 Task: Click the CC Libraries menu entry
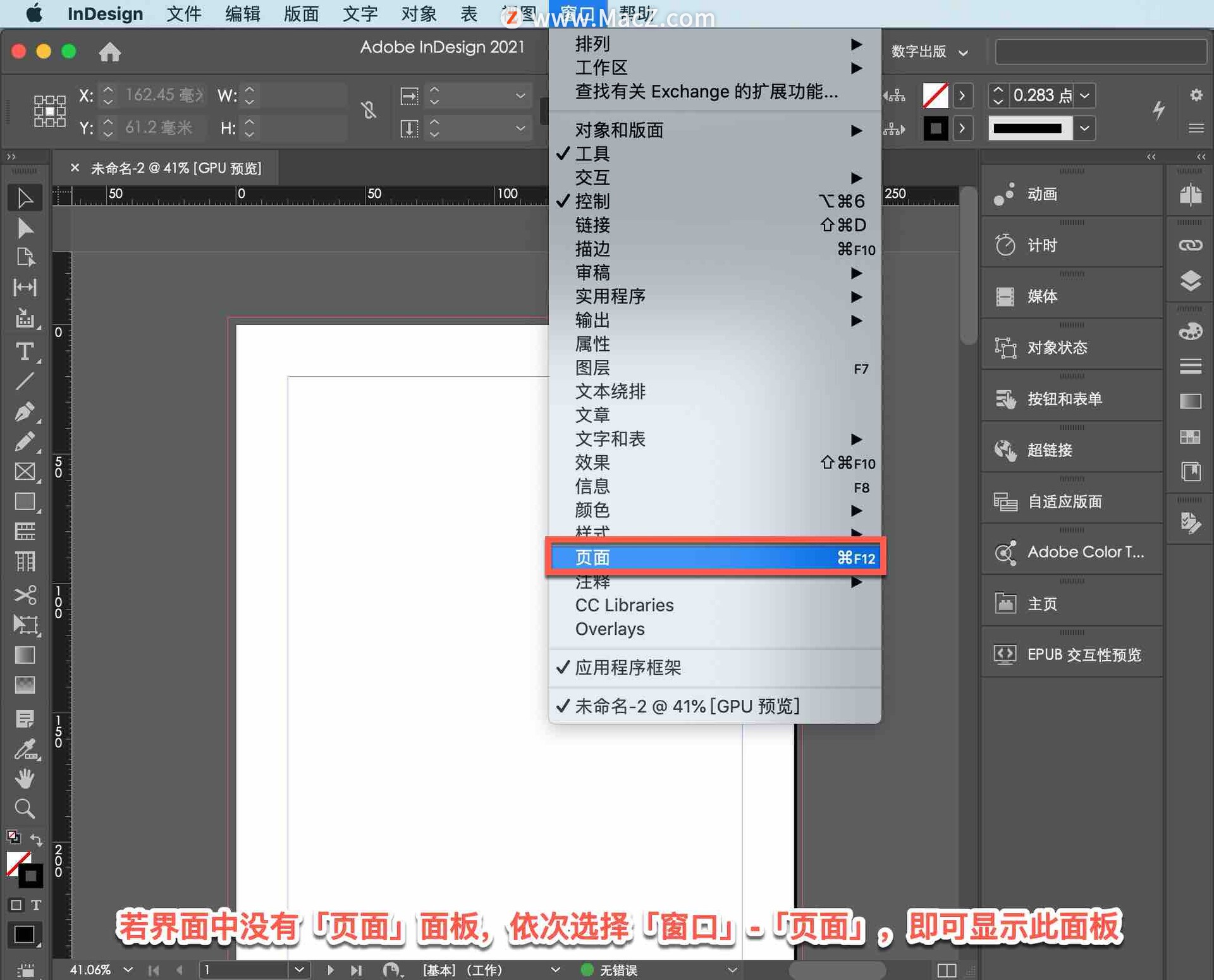click(x=624, y=605)
